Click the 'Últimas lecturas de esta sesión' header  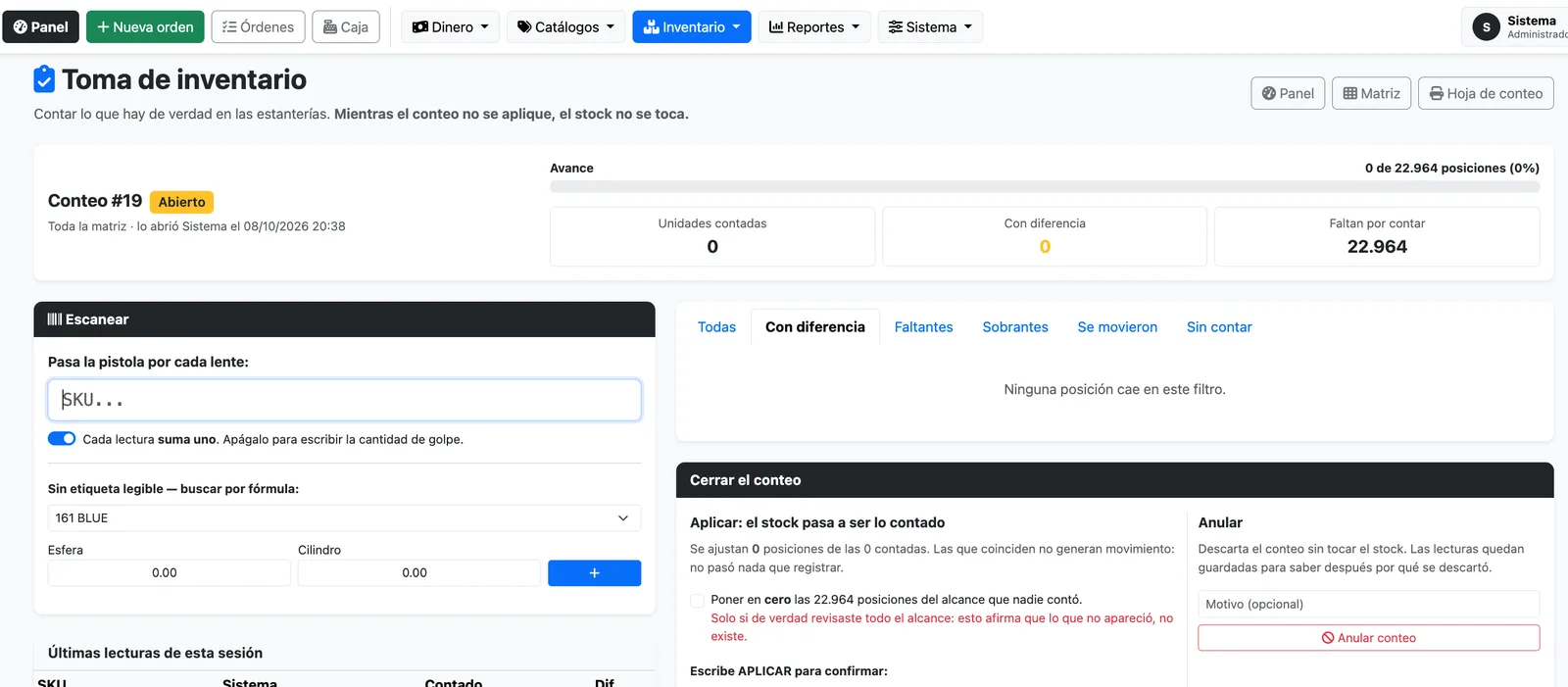click(155, 653)
